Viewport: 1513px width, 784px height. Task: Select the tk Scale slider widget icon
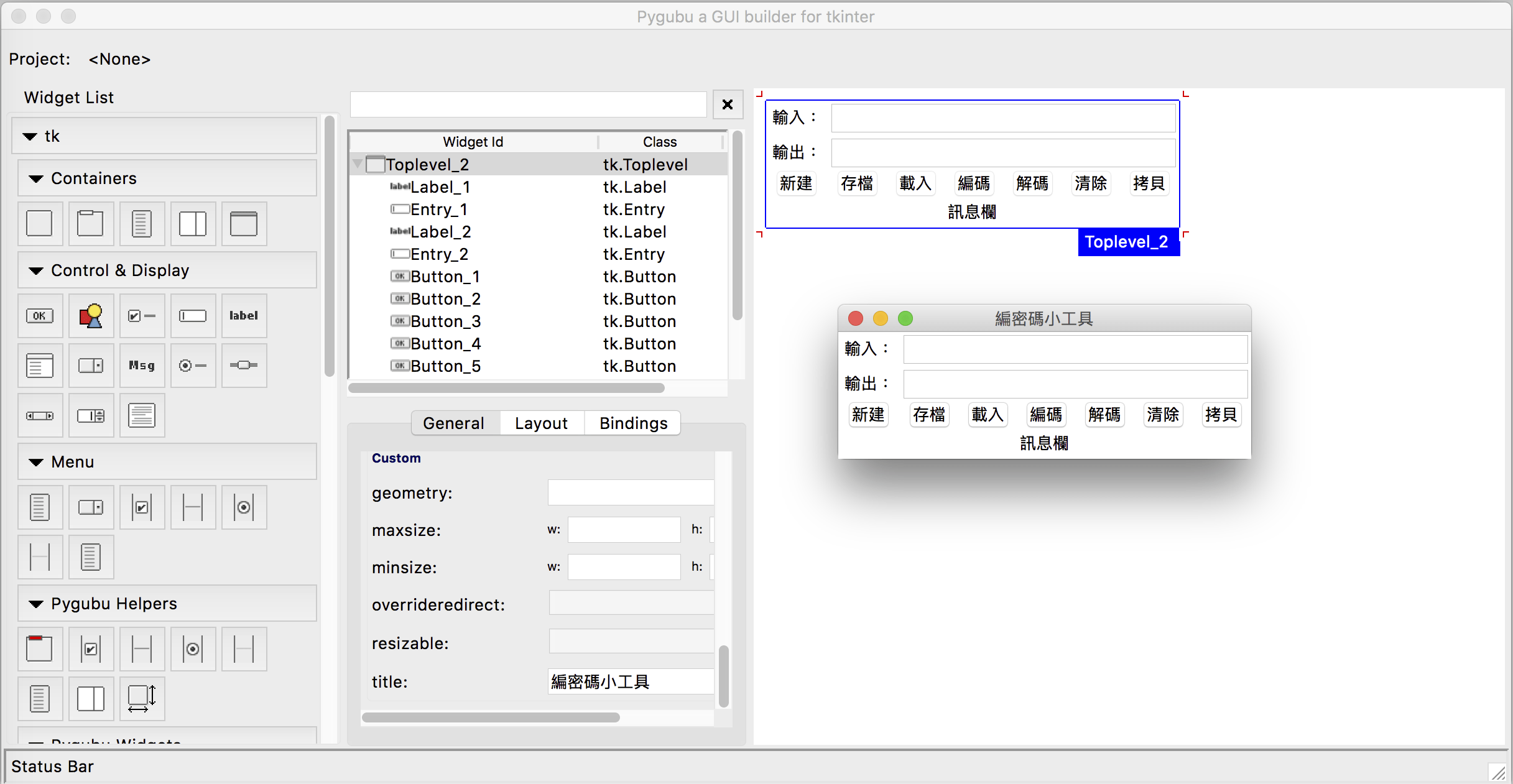(x=244, y=366)
